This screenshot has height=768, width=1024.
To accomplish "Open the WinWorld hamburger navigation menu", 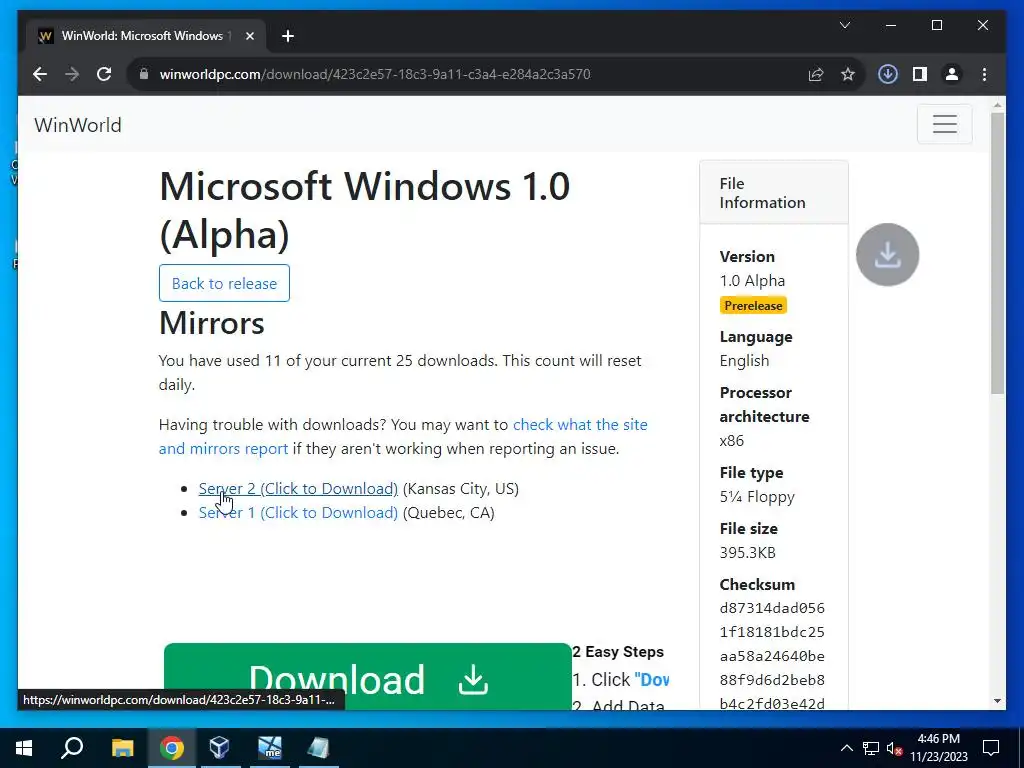I will click(x=944, y=124).
